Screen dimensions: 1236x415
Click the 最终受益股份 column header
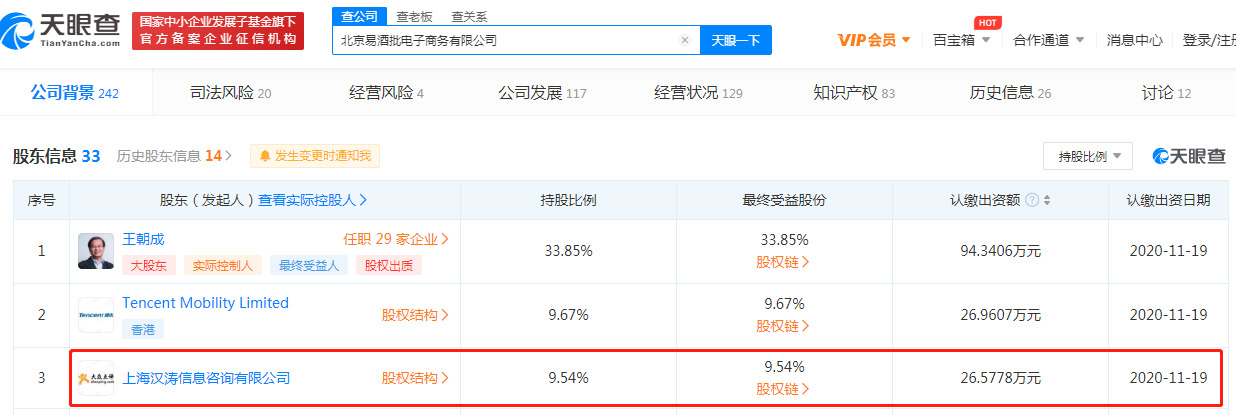click(784, 200)
